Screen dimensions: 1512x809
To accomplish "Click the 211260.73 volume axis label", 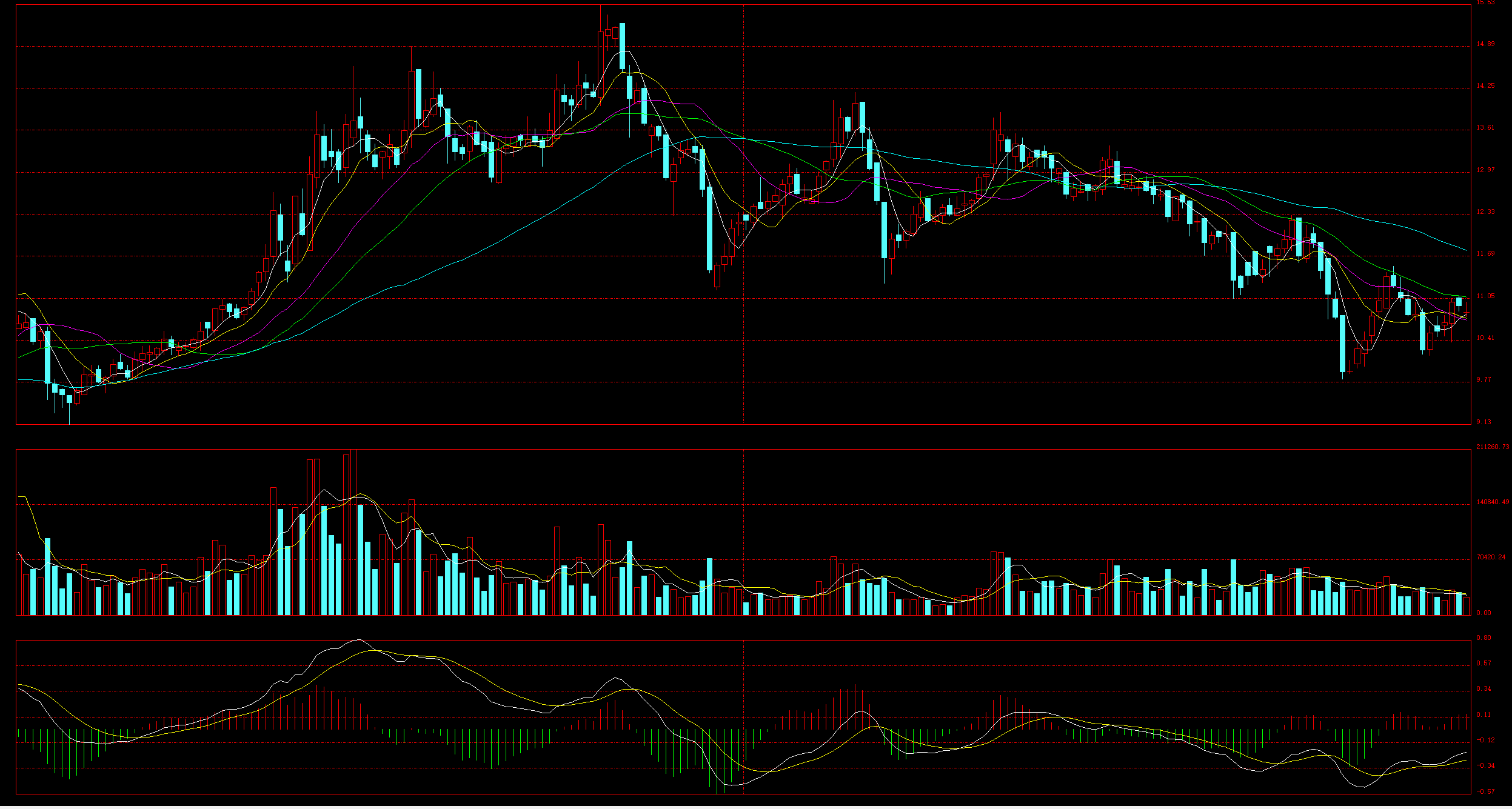I will 1492,447.
